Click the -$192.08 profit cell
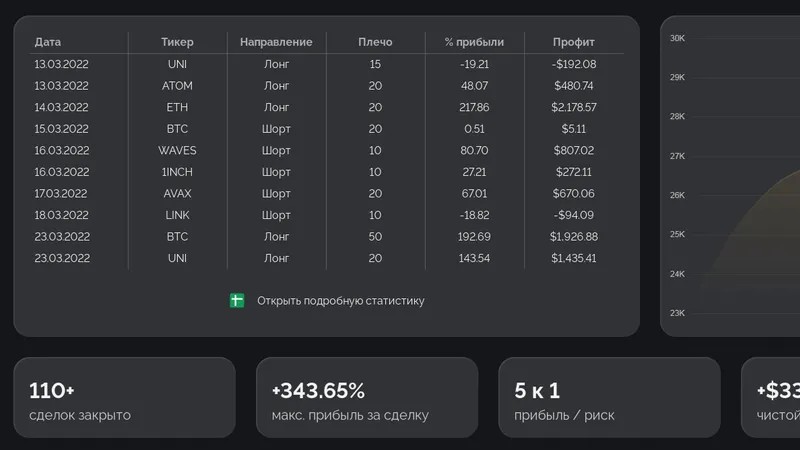This screenshot has height=450, width=800. pyautogui.click(x=573, y=64)
